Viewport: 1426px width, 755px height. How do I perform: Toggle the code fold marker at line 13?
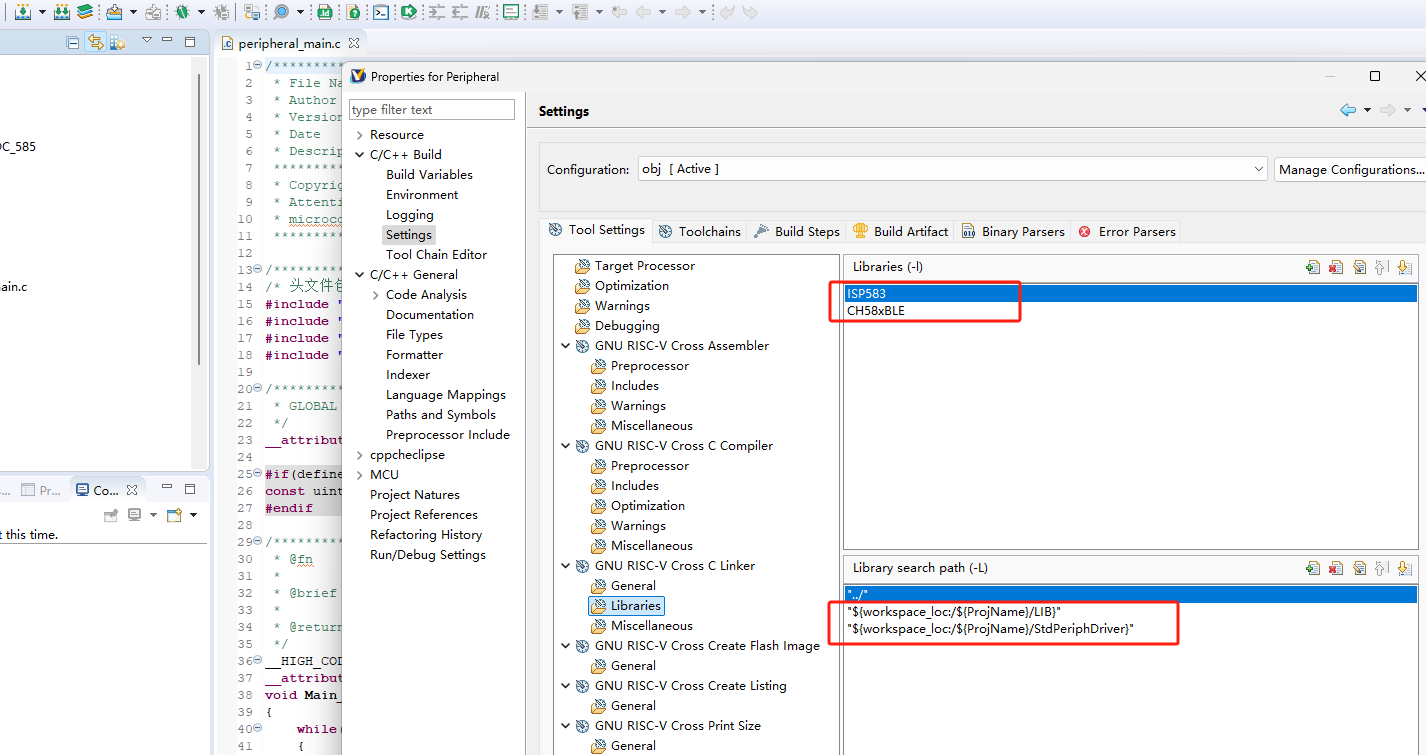pyautogui.click(x=259, y=270)
